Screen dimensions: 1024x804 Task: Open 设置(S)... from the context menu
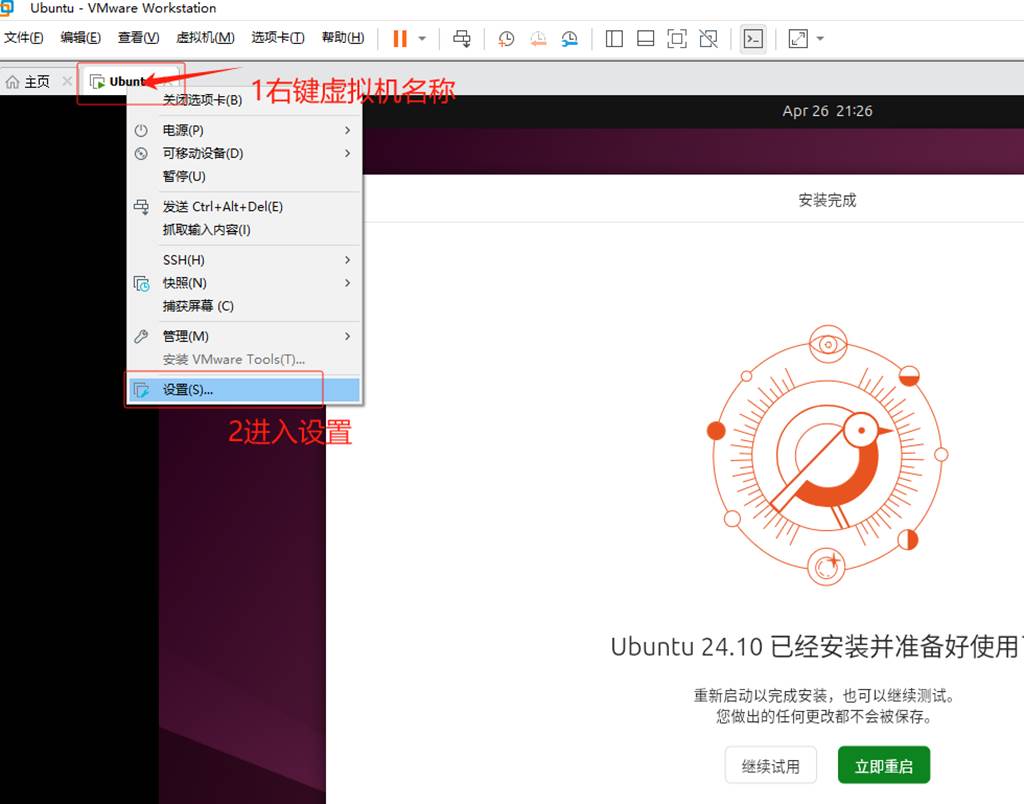pyautogui.click(x=244, y=390)
